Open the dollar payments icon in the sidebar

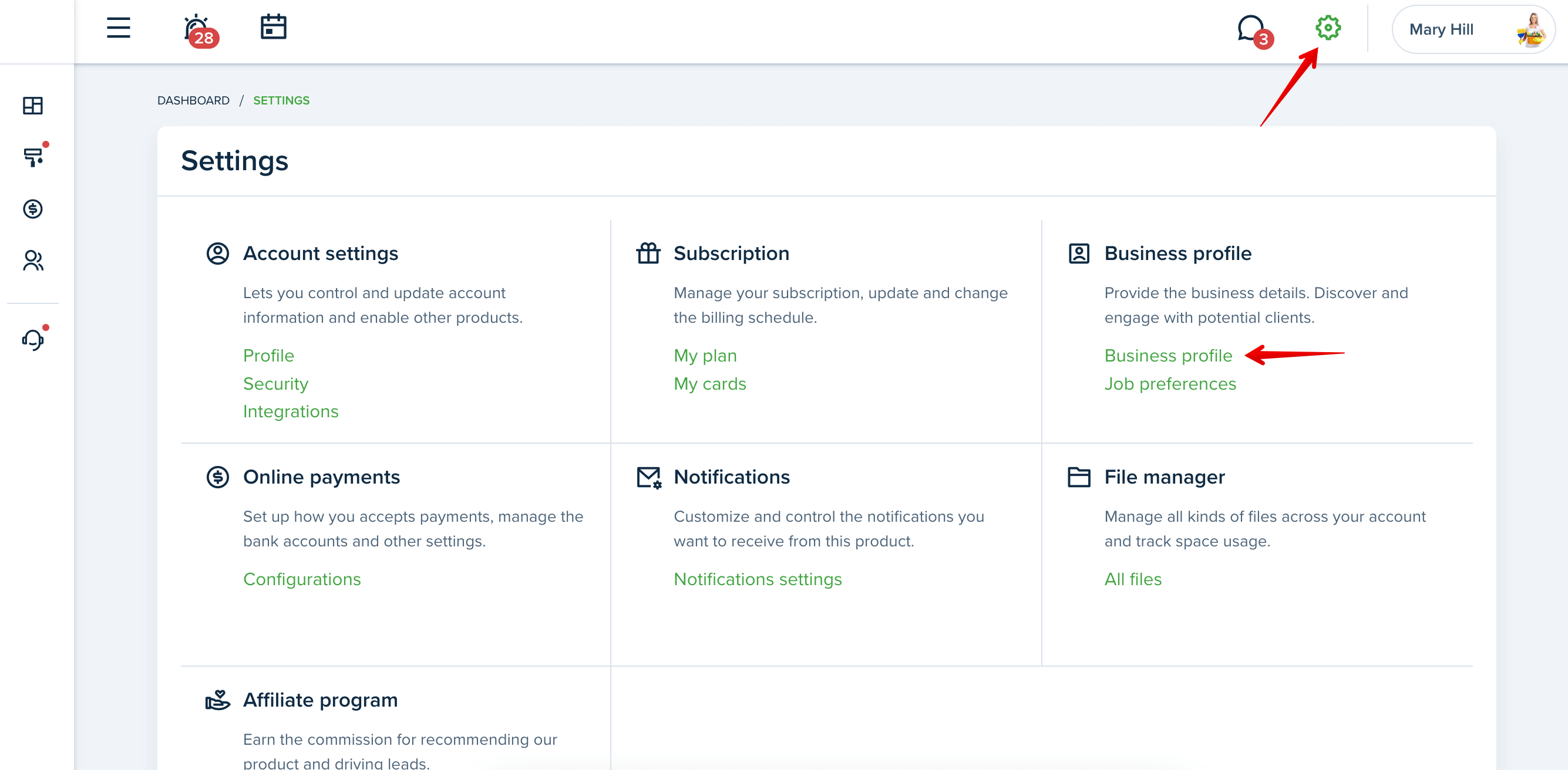[x=33, y=209]
